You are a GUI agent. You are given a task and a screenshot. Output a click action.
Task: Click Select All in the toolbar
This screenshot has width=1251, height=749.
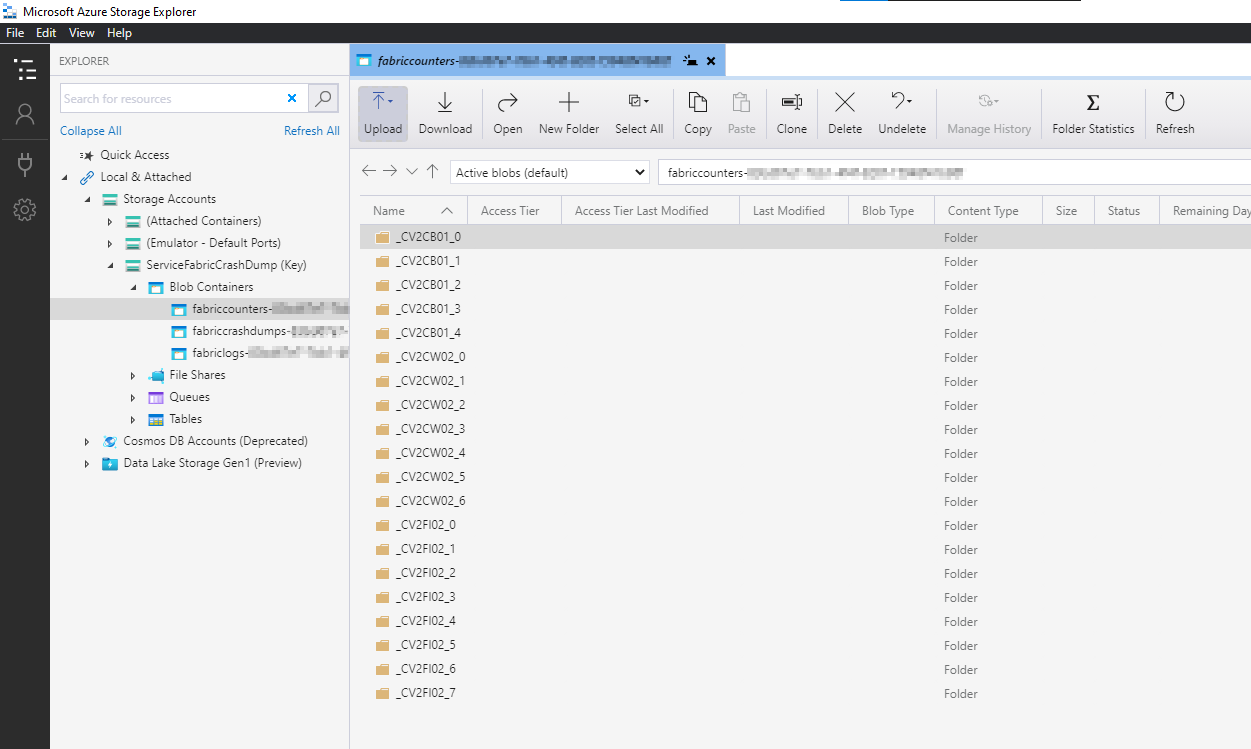click(x=639, y=113)
